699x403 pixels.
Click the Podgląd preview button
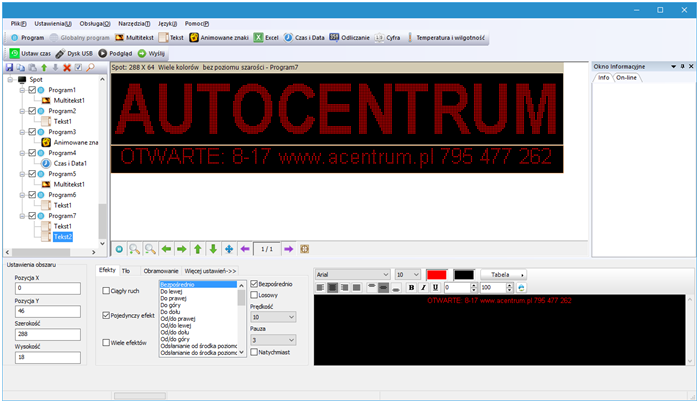click(x=115, y=53)
